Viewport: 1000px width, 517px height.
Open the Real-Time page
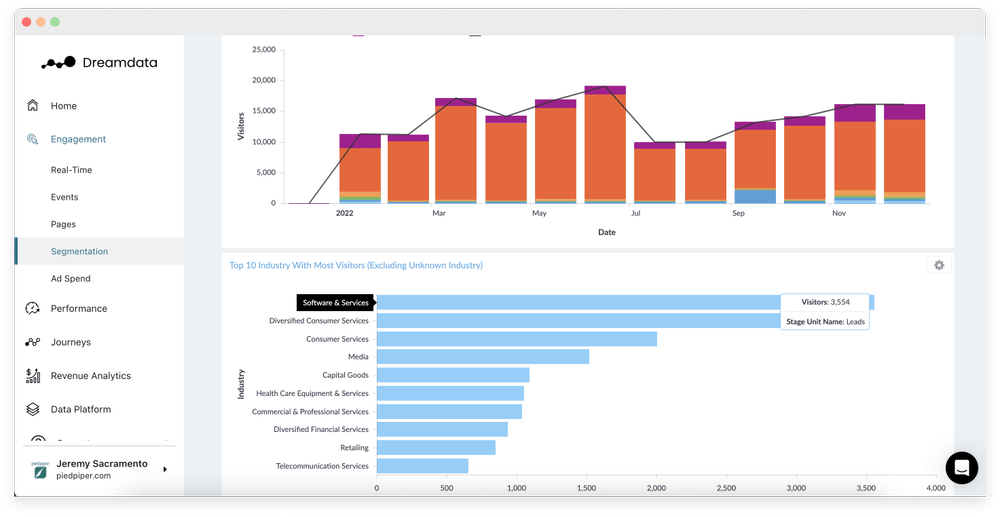pos(71,170)
